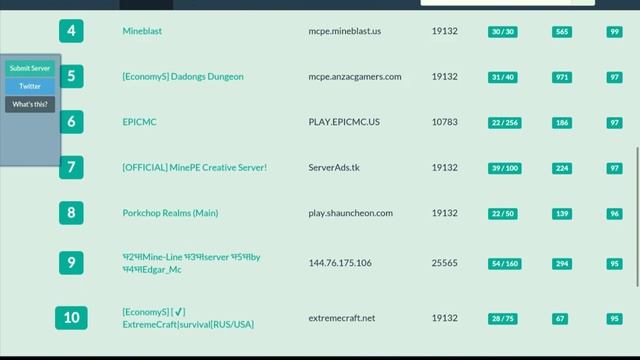Click the 22/256 players badge for EPICMC

tap(504, 123)
